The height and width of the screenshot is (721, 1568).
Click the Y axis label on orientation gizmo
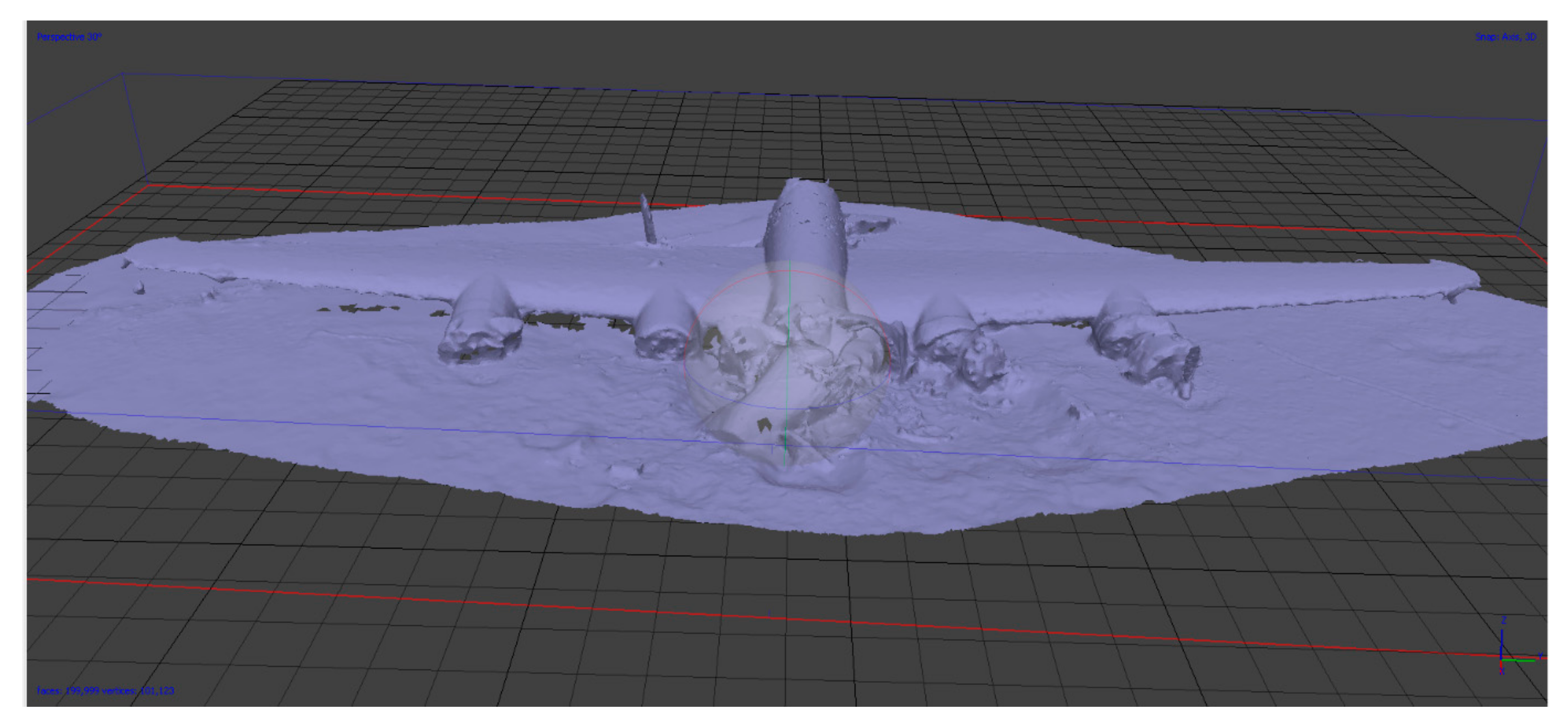click(x=1540, y=656)
